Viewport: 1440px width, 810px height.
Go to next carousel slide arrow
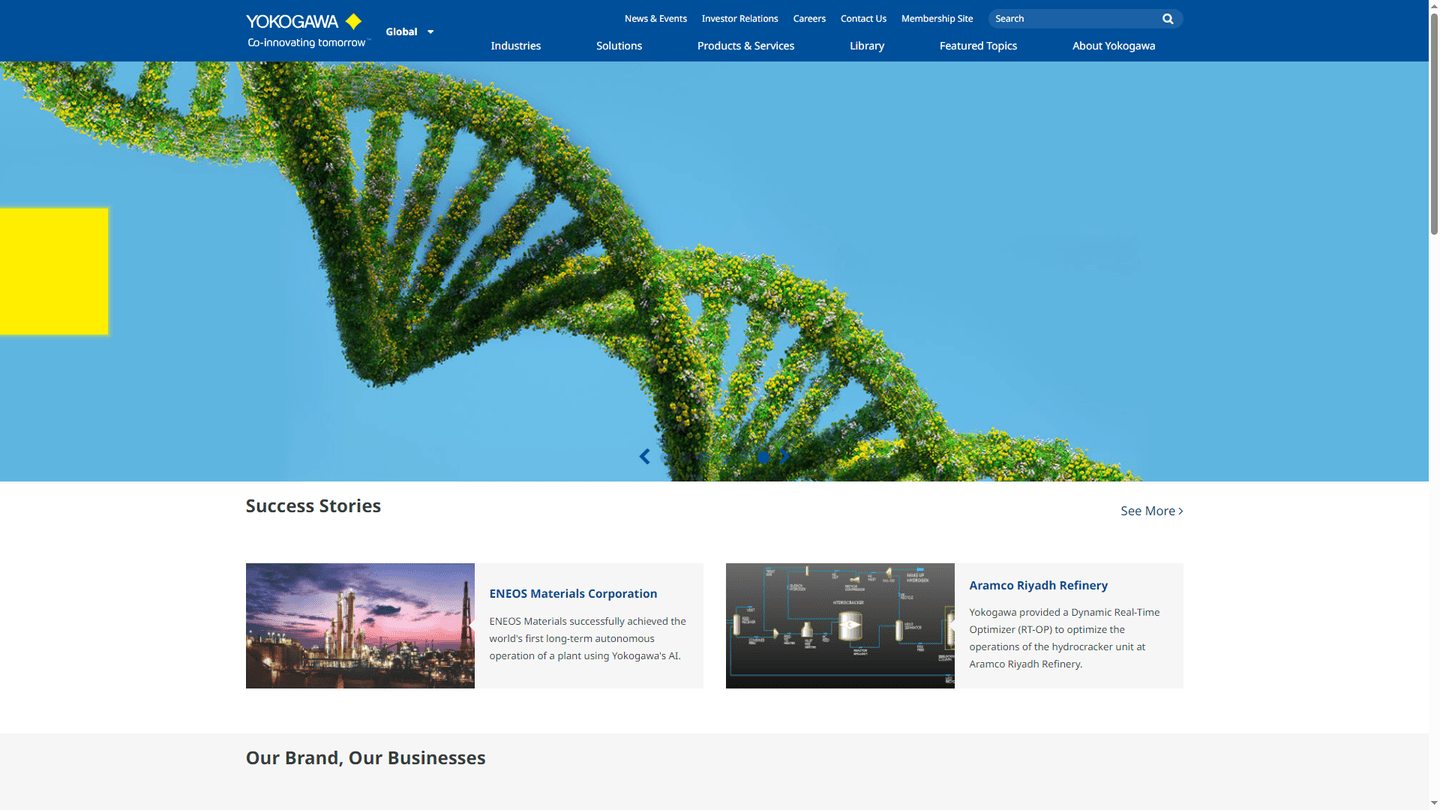786,457
